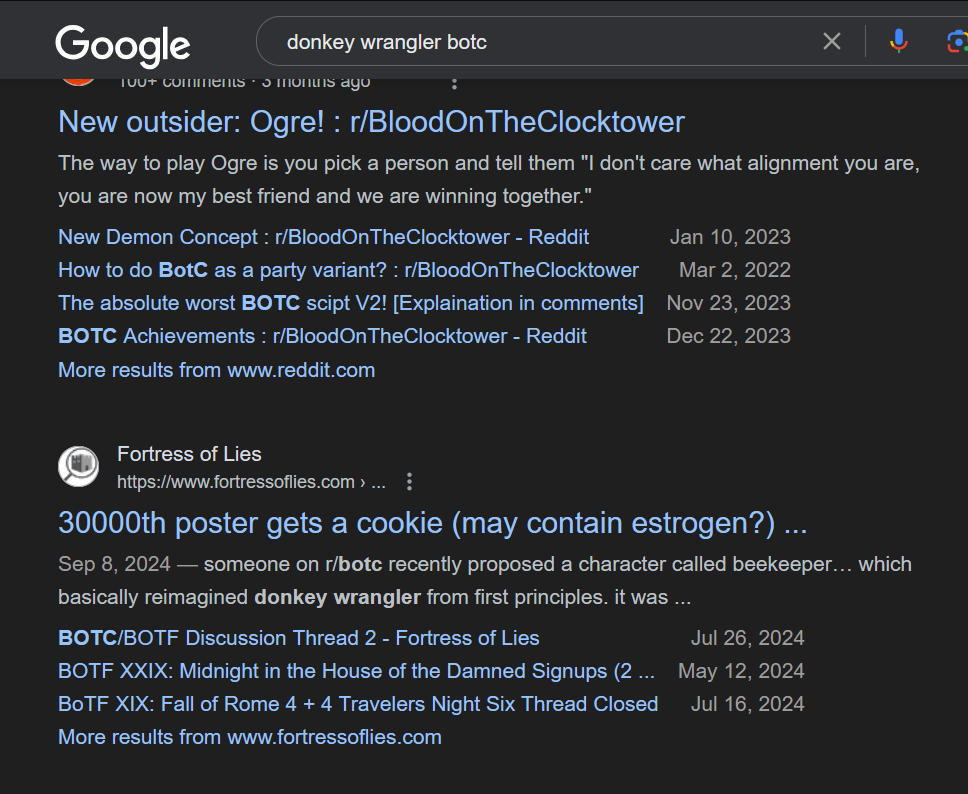Click the Fortress of Lies favicon
This screenshot has width=968, height=794.
(x=78, y=466)
